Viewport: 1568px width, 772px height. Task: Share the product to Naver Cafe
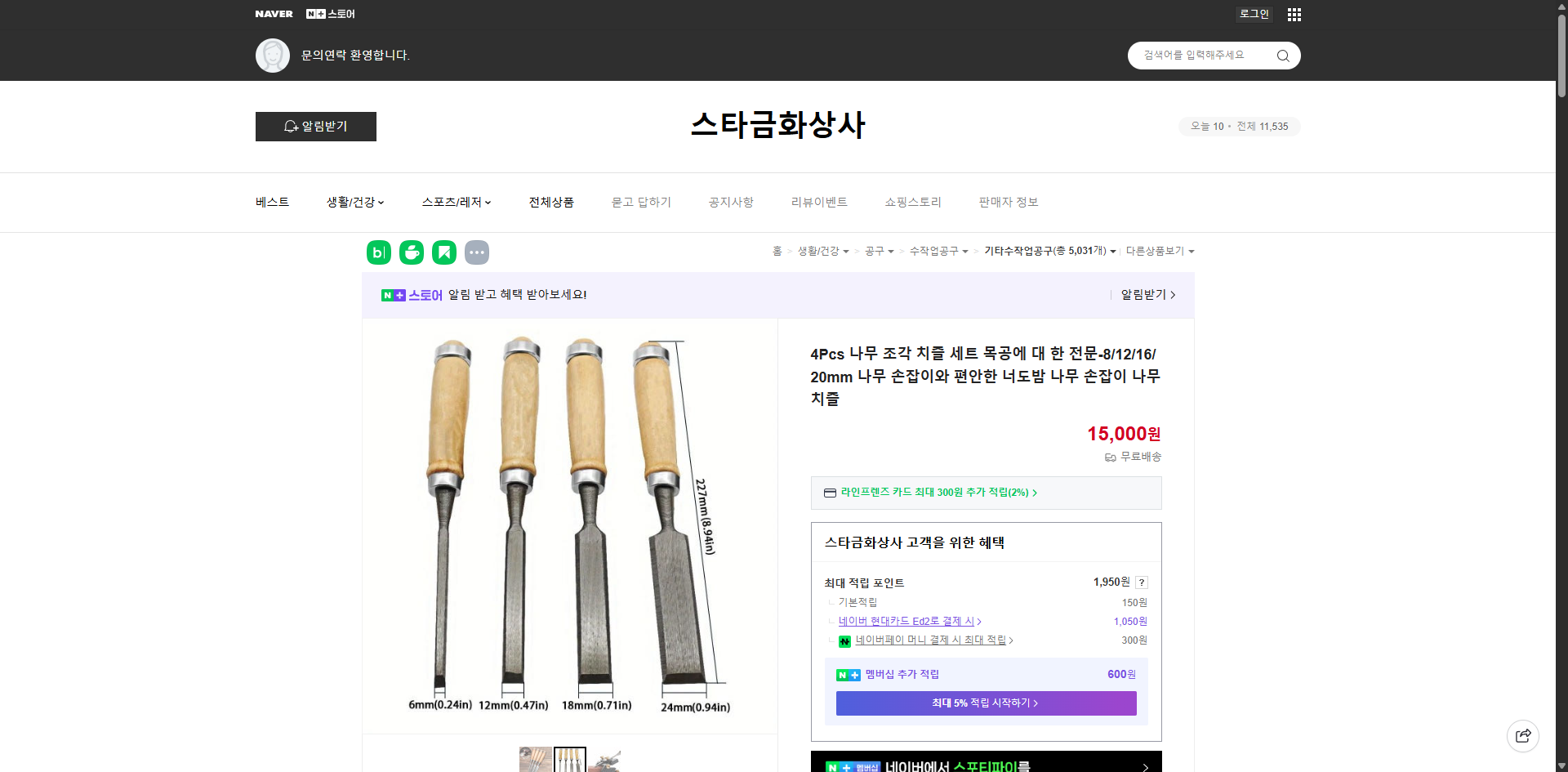[411, 252]
